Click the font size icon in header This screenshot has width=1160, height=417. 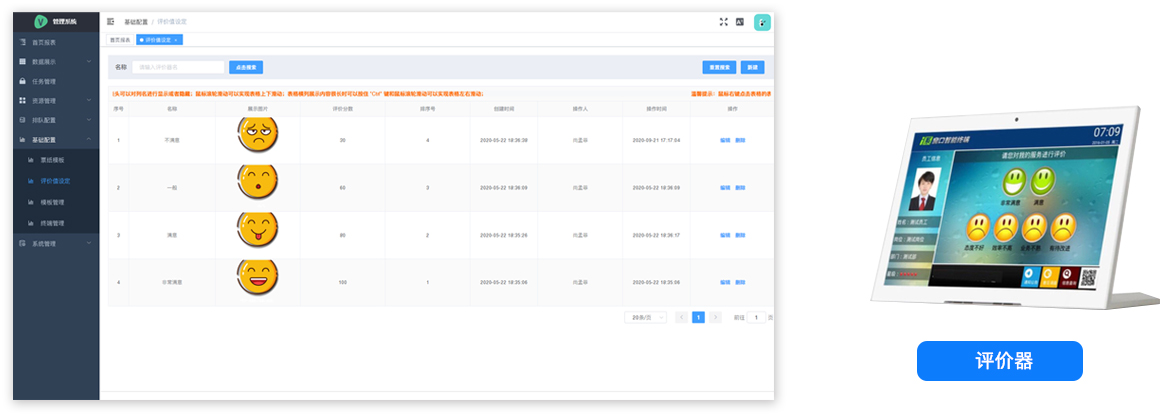point(740,21)
